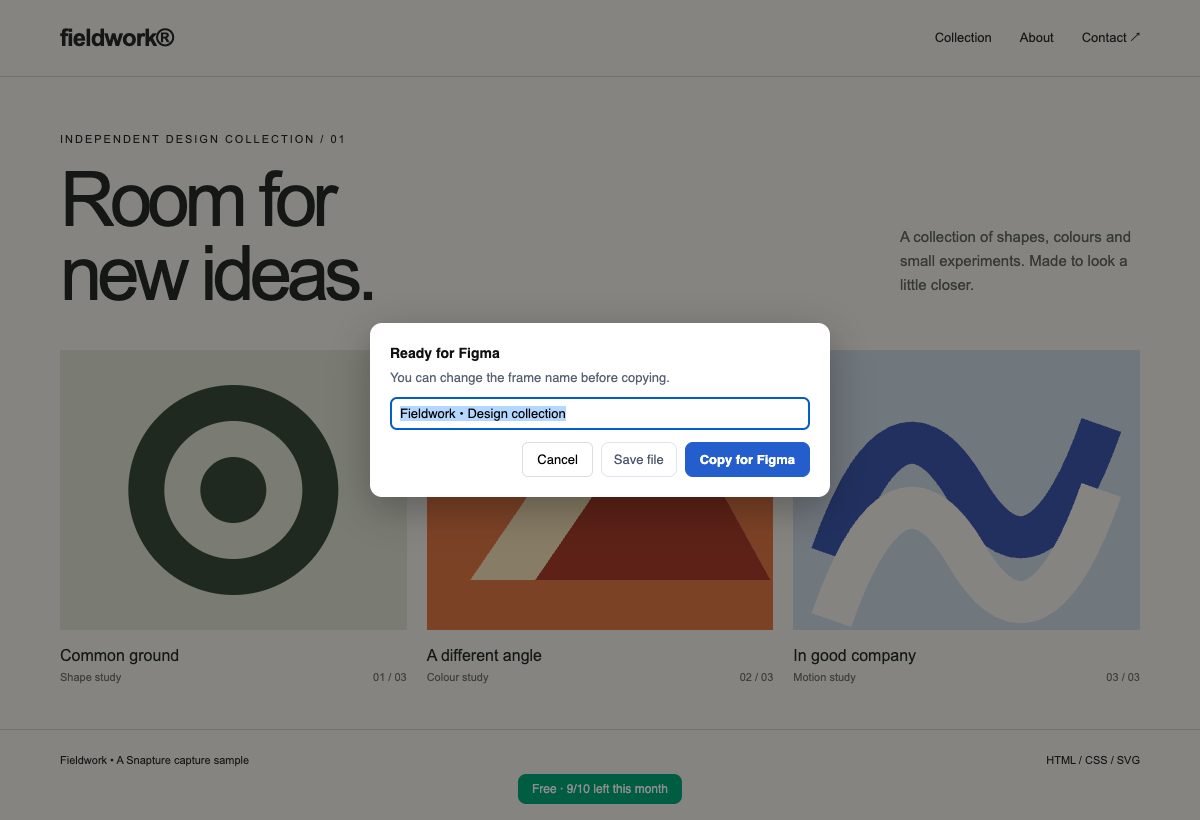Click the Independent Design Collection / 01 label
1200x820 pixels.
coord(203,139)
